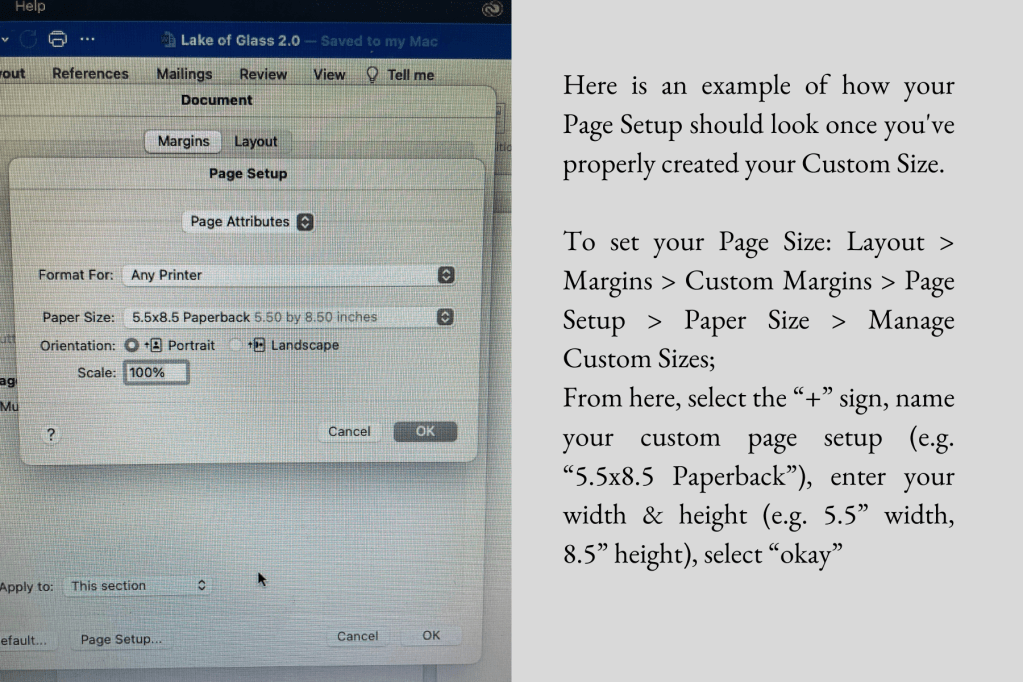Image resolution: width=1023 pixels, height=682 pixels.
Task: Switch to the Margins tab
Action: (183, 141)
